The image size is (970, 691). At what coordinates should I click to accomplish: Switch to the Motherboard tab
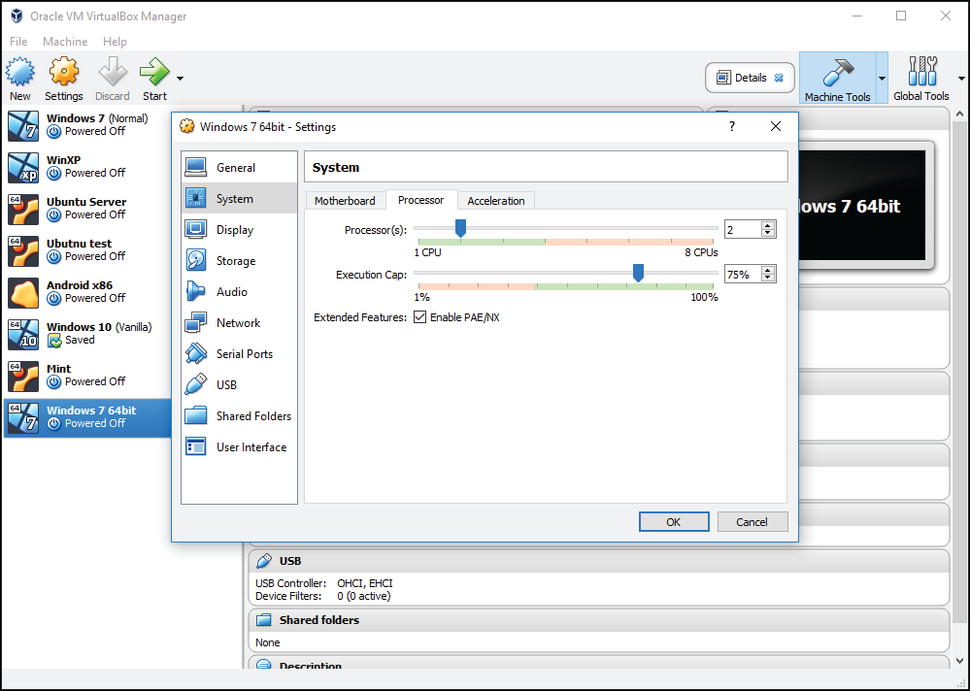tap(345, 200)
